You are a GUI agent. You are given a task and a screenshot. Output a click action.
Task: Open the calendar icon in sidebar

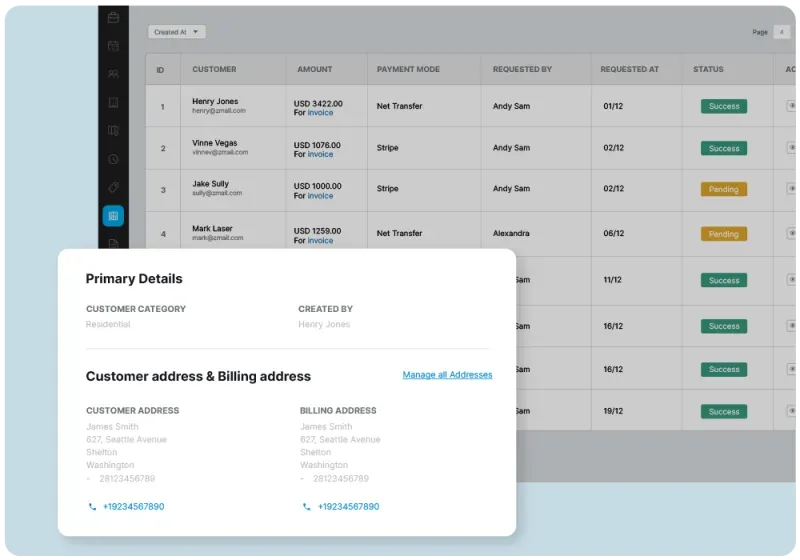[113, 45]
